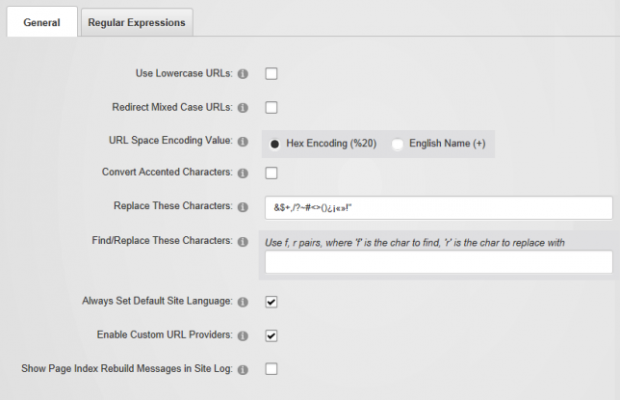This screenshot has width=620, height=400.
Task: Click info icon next to Replace These Characters
Action: click(243, 207)
